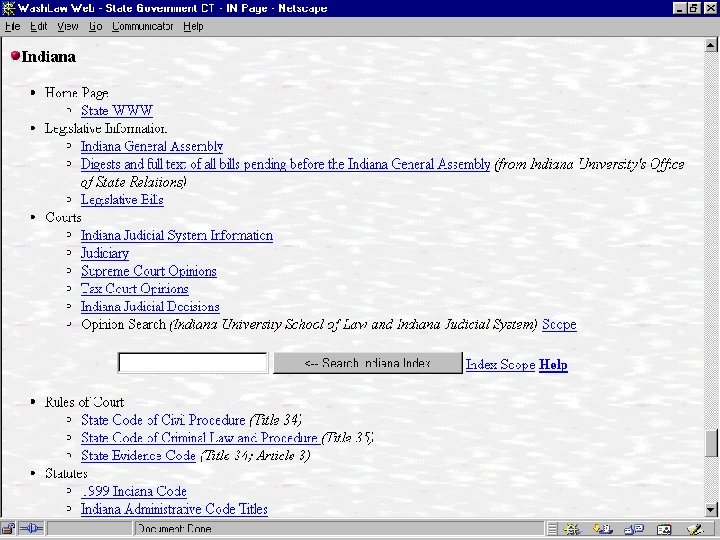
Task: Follow the Judiciary link
Action: [105, 253]
